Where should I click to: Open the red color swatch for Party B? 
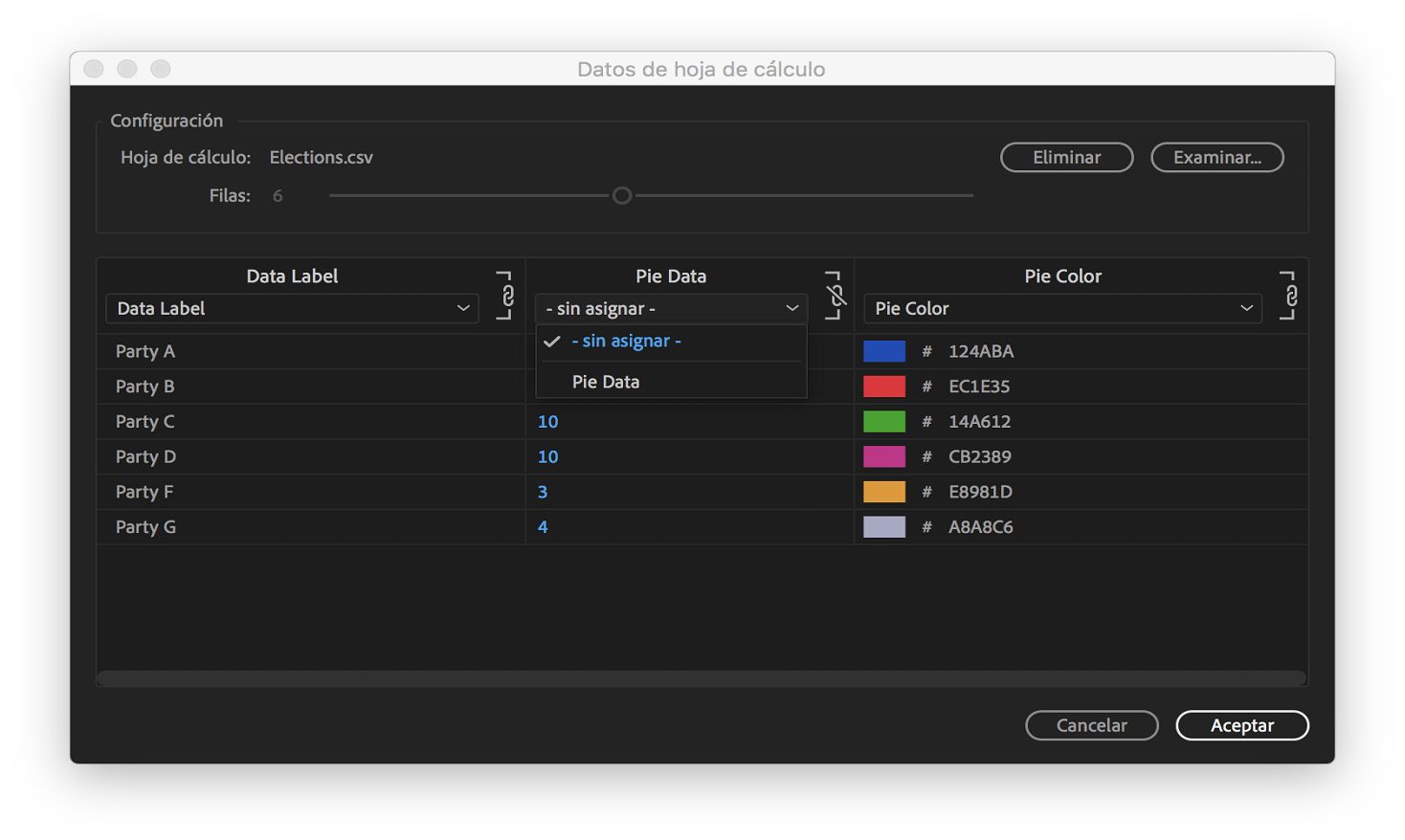pos(884,387)
